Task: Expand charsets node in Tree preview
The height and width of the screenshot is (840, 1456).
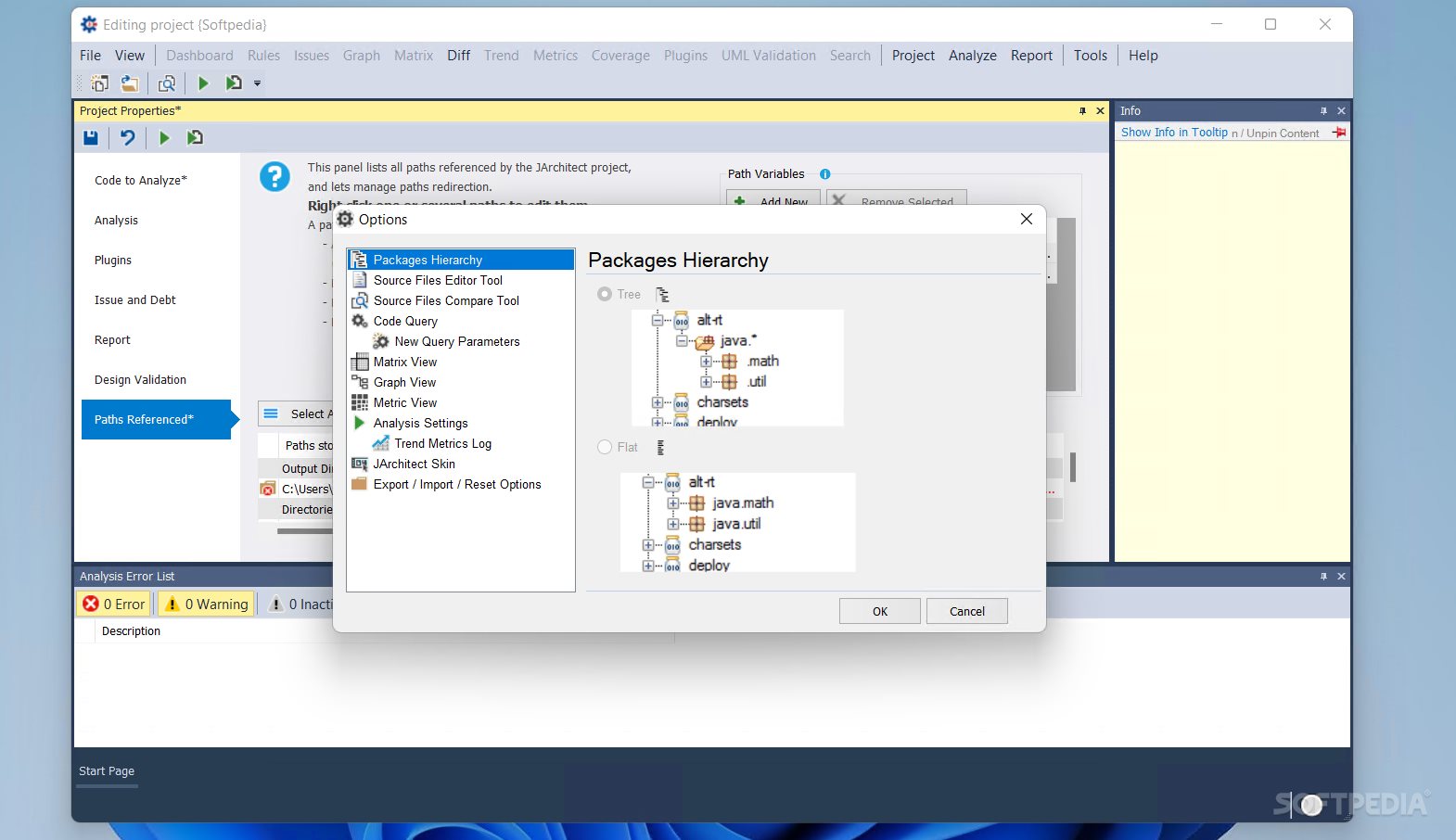Action: [658, 402]
